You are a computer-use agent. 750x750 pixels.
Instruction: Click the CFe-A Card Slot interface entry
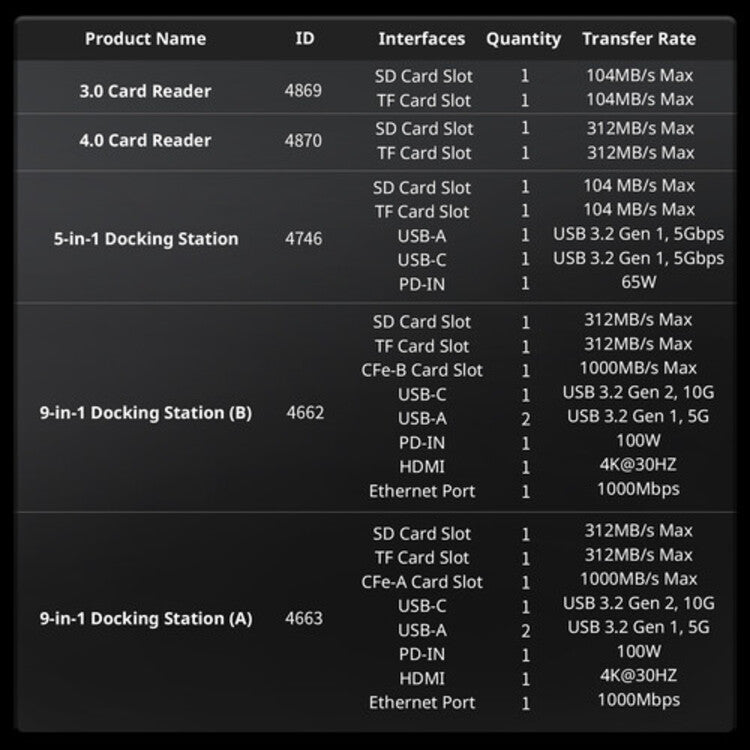pyautogui.click(x=422, y=582)
